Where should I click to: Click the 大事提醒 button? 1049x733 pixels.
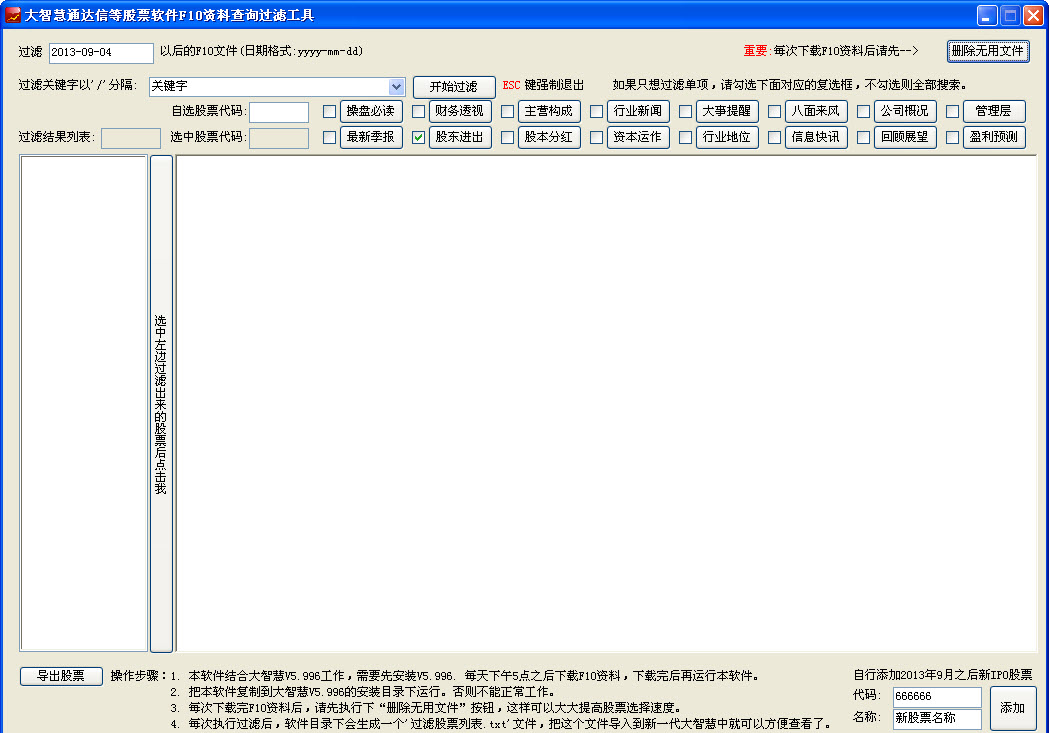pyautogui.click(x=727, y=111)
